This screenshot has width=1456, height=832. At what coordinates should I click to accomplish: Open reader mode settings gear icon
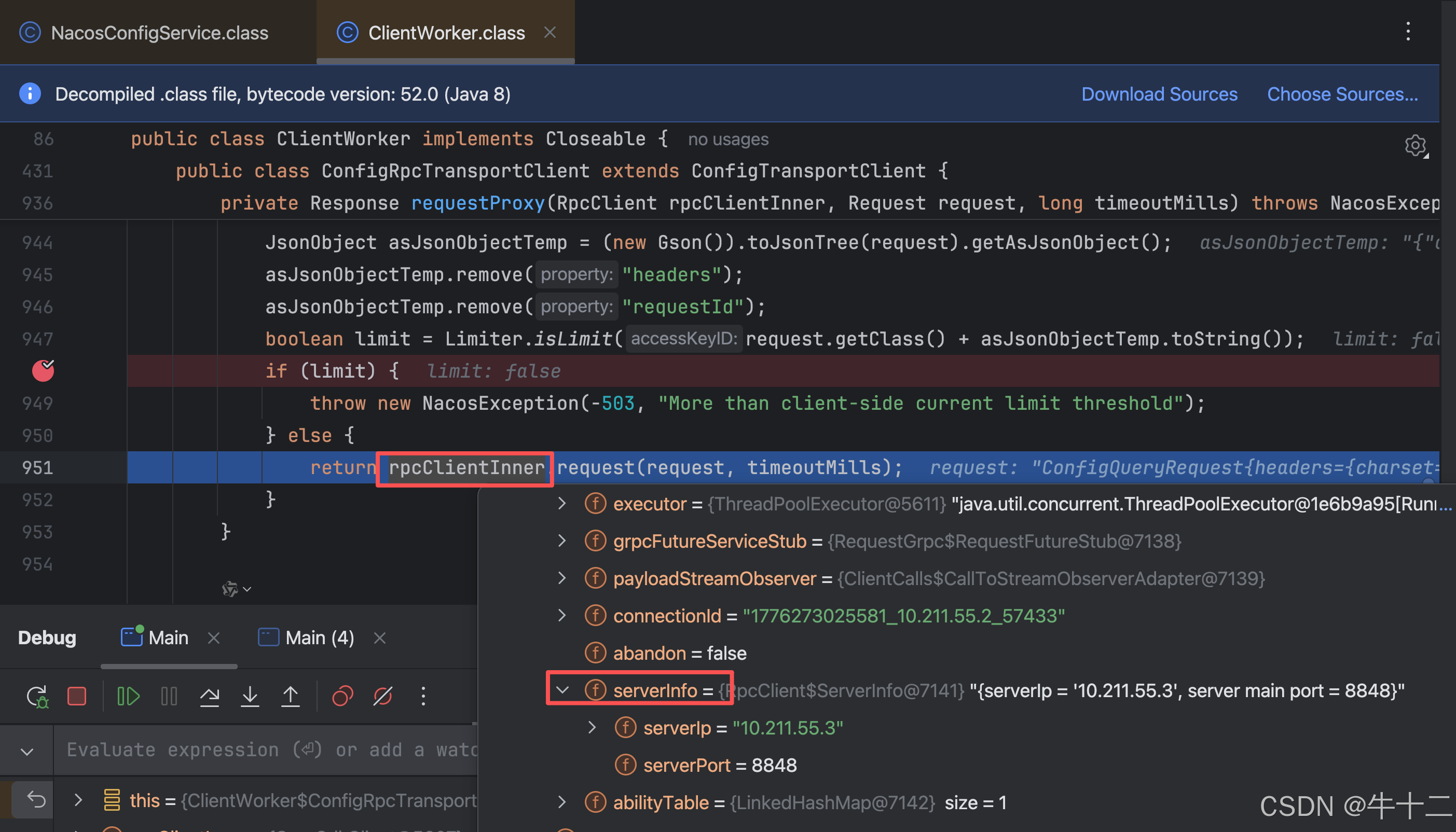click(x=1416, y=146)
